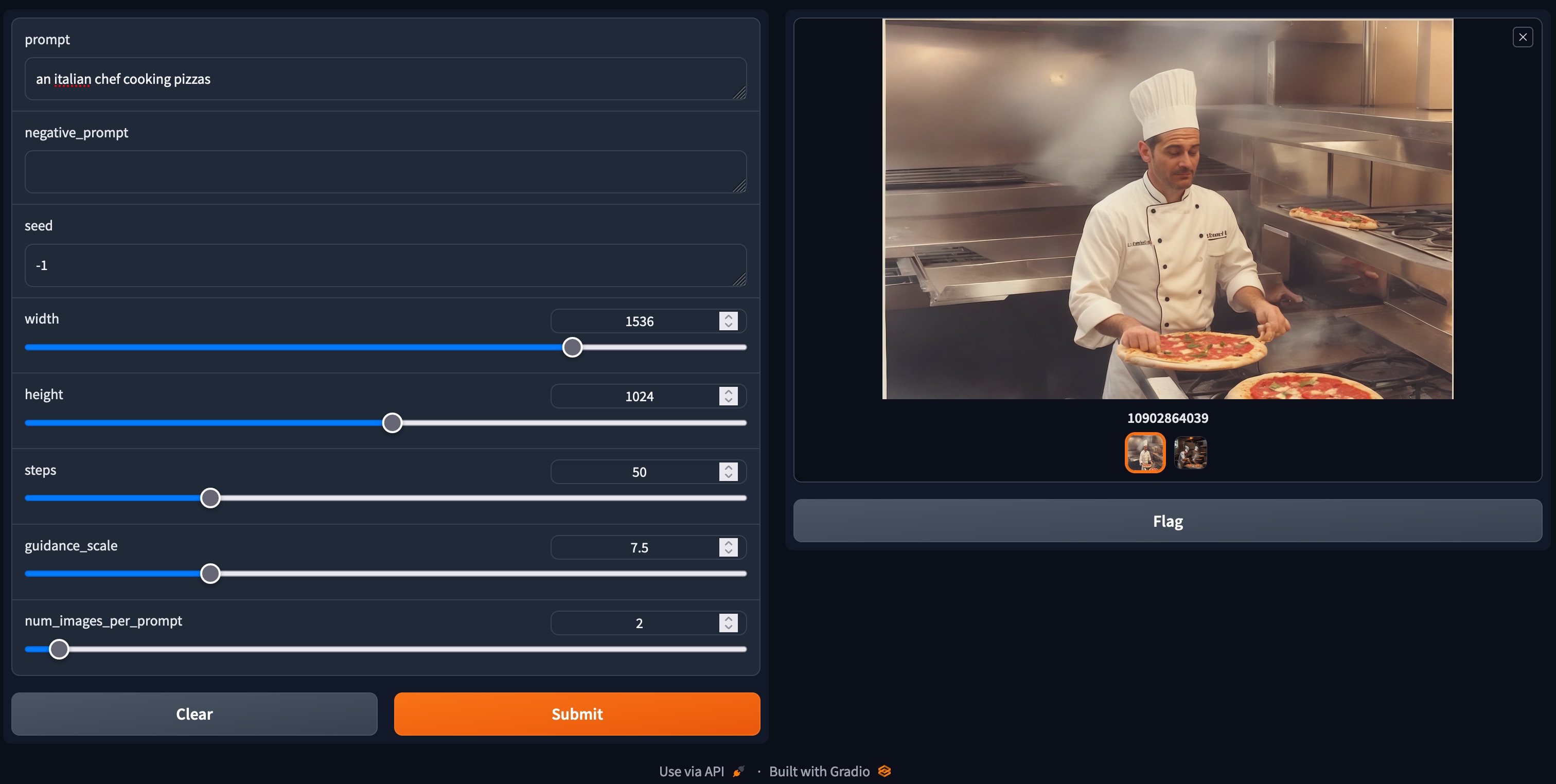This screenshot has width=1556, height=784.
Task: Click the Gradio logo icon in the footer
Action: (885, 771)
